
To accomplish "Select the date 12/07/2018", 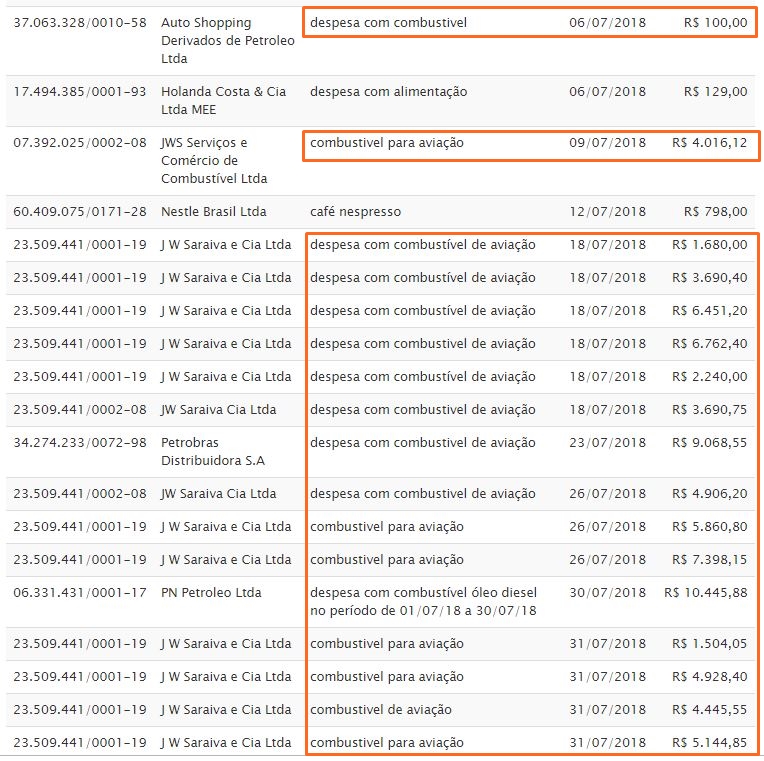I will 607,211.
